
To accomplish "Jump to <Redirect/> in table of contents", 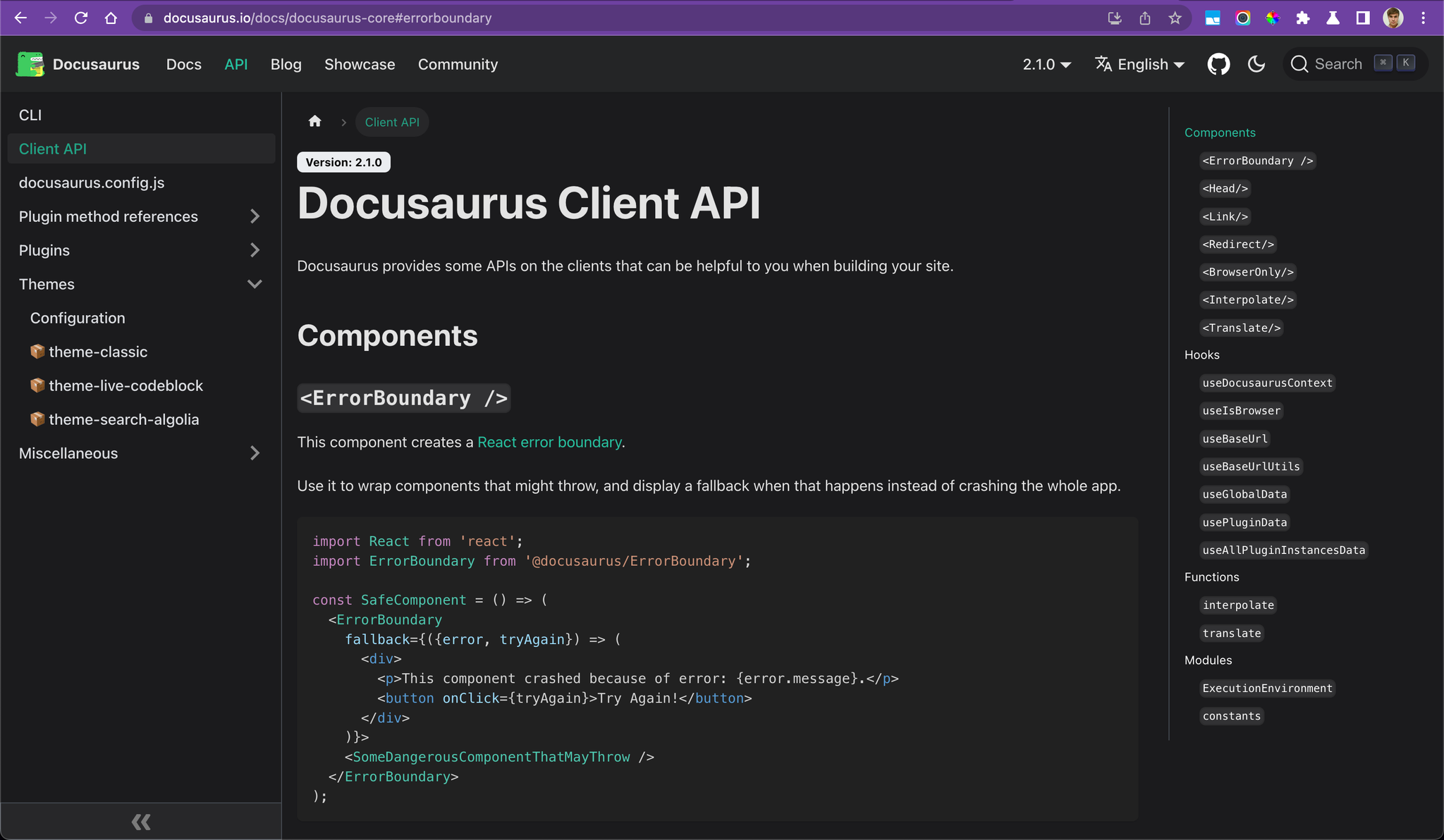I will click(1238, 244).
